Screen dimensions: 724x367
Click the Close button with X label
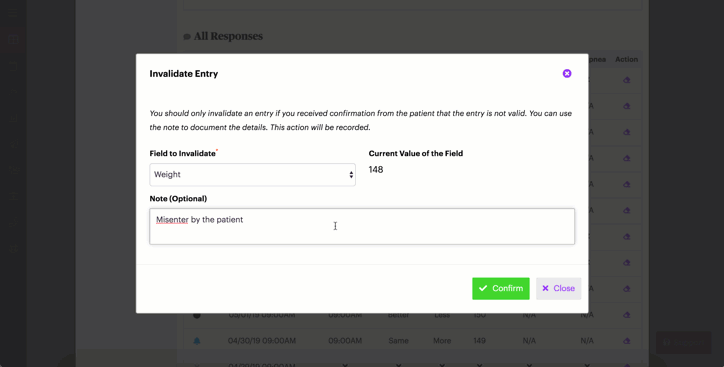[558, 289]
